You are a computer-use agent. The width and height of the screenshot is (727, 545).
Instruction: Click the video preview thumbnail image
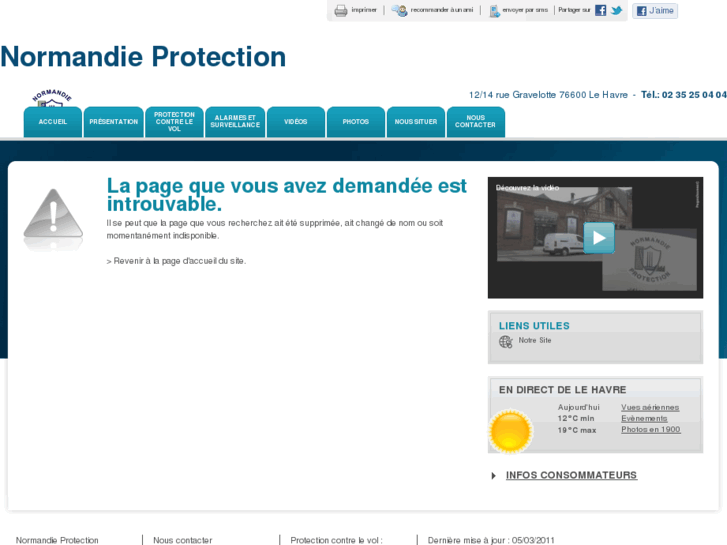point(595,237)
